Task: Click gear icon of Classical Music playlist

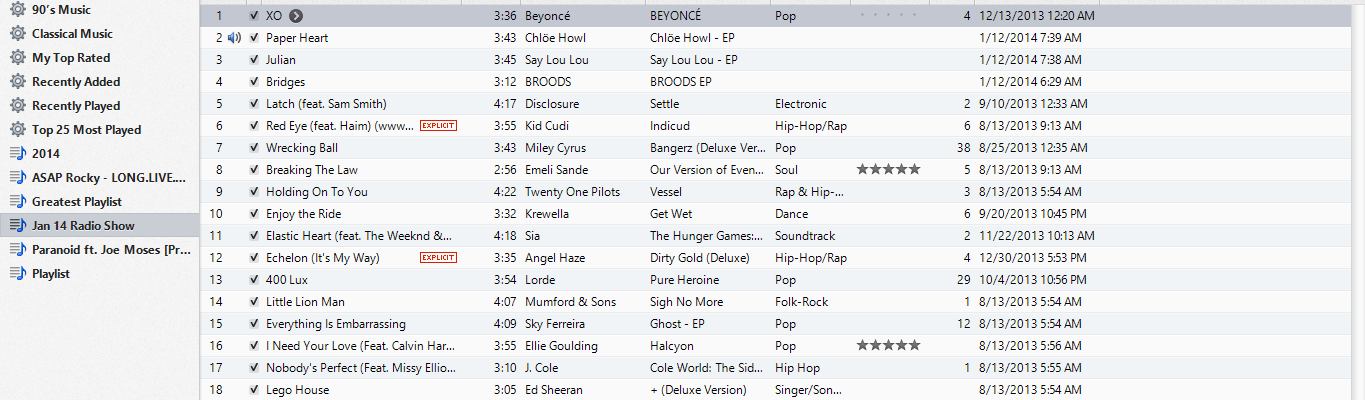Action: [x=17, y=34]
